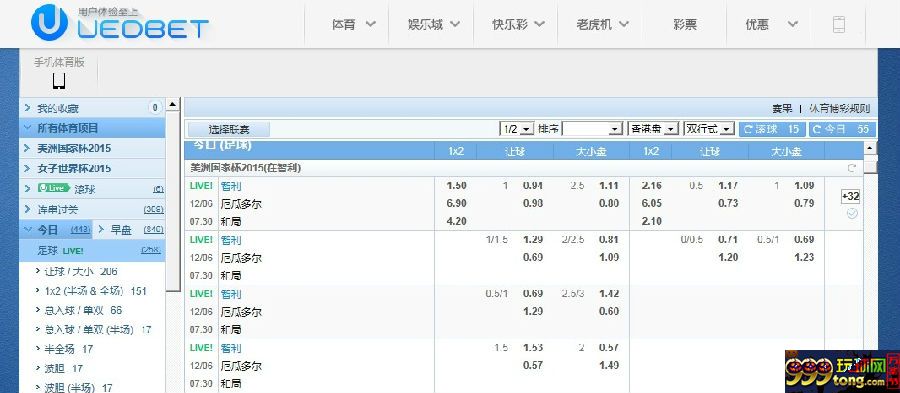Switch to the 早盘 tab in the sidebar

129,229
